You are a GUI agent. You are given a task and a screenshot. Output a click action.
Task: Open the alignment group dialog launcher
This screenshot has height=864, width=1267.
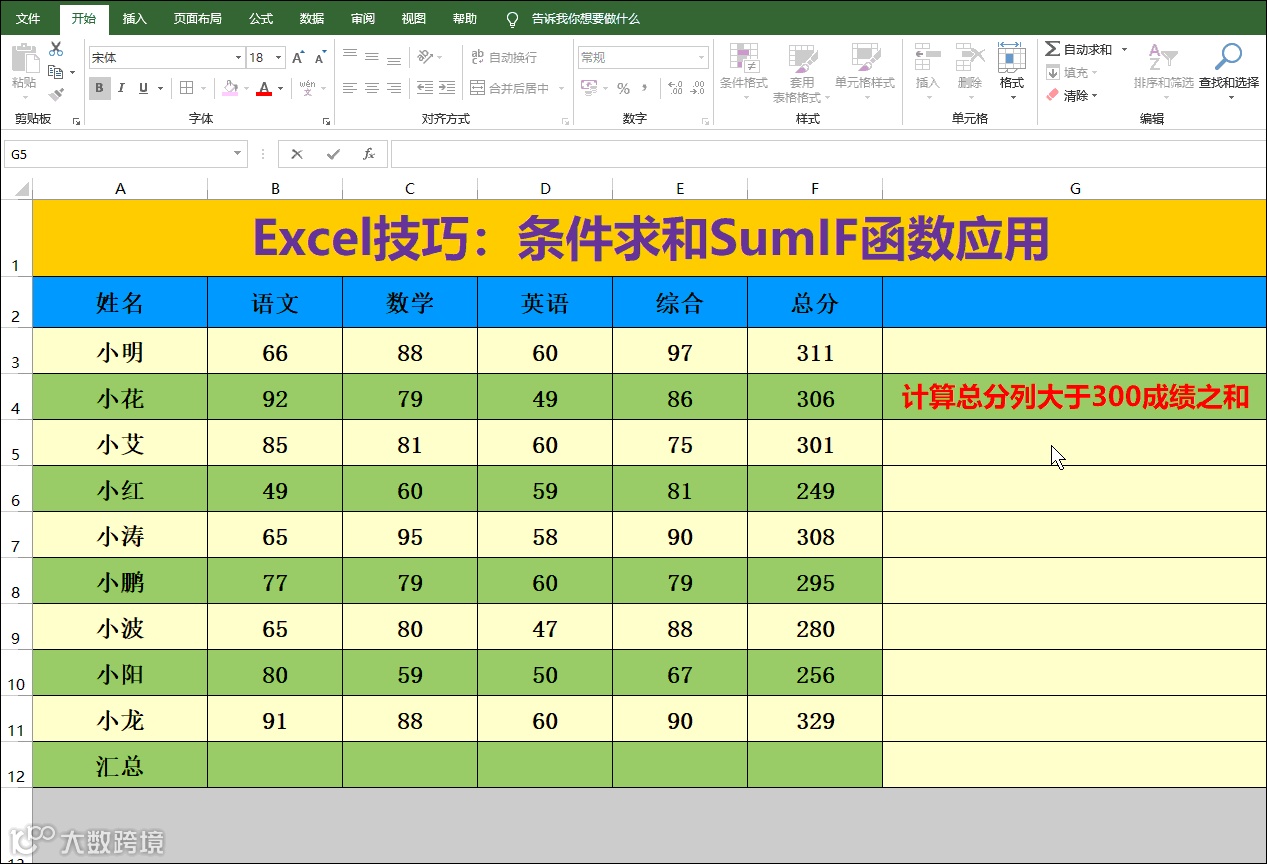click(567, 121)
